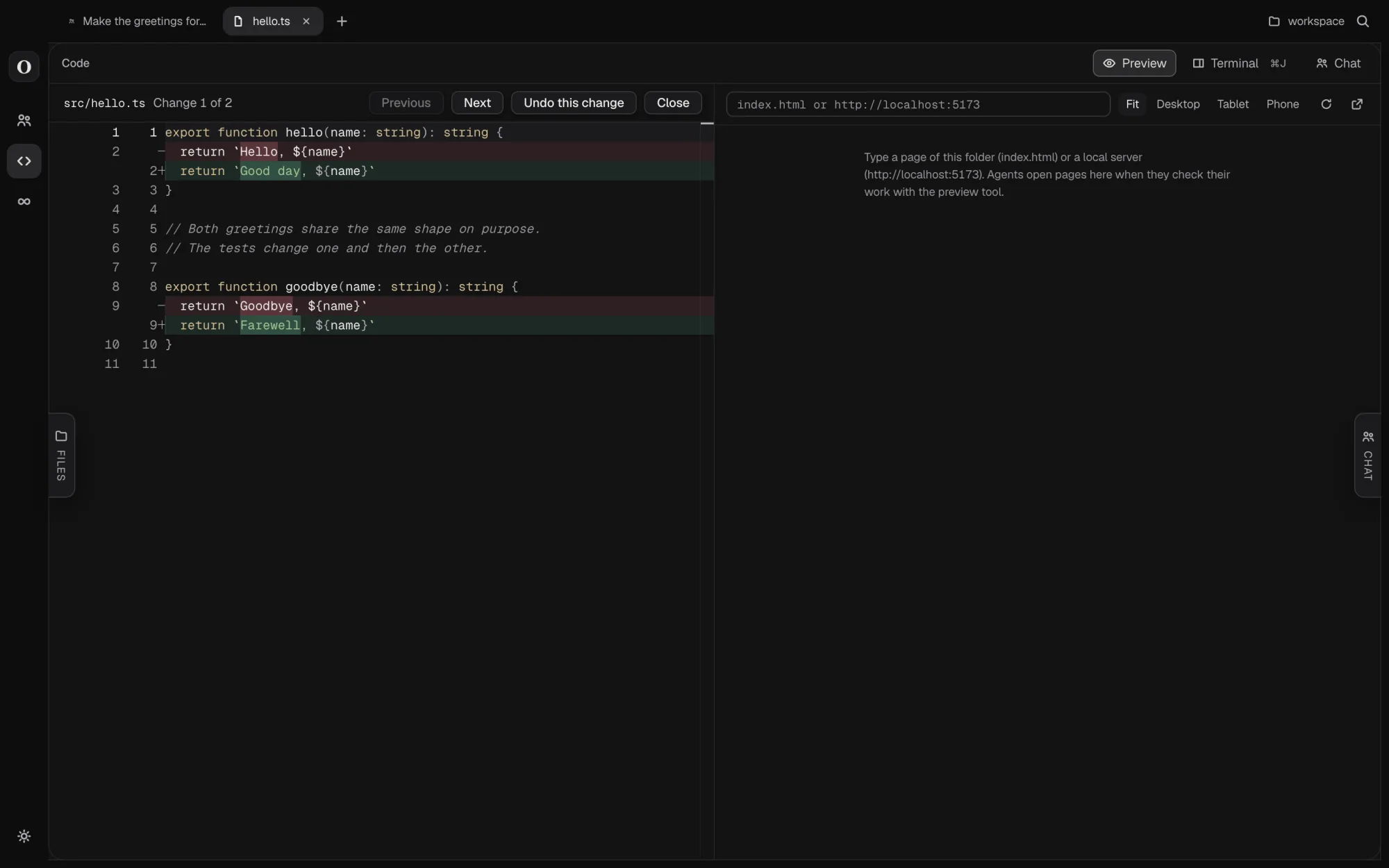
Task: Click the search magnifier icon
Action: point(1363,22)
